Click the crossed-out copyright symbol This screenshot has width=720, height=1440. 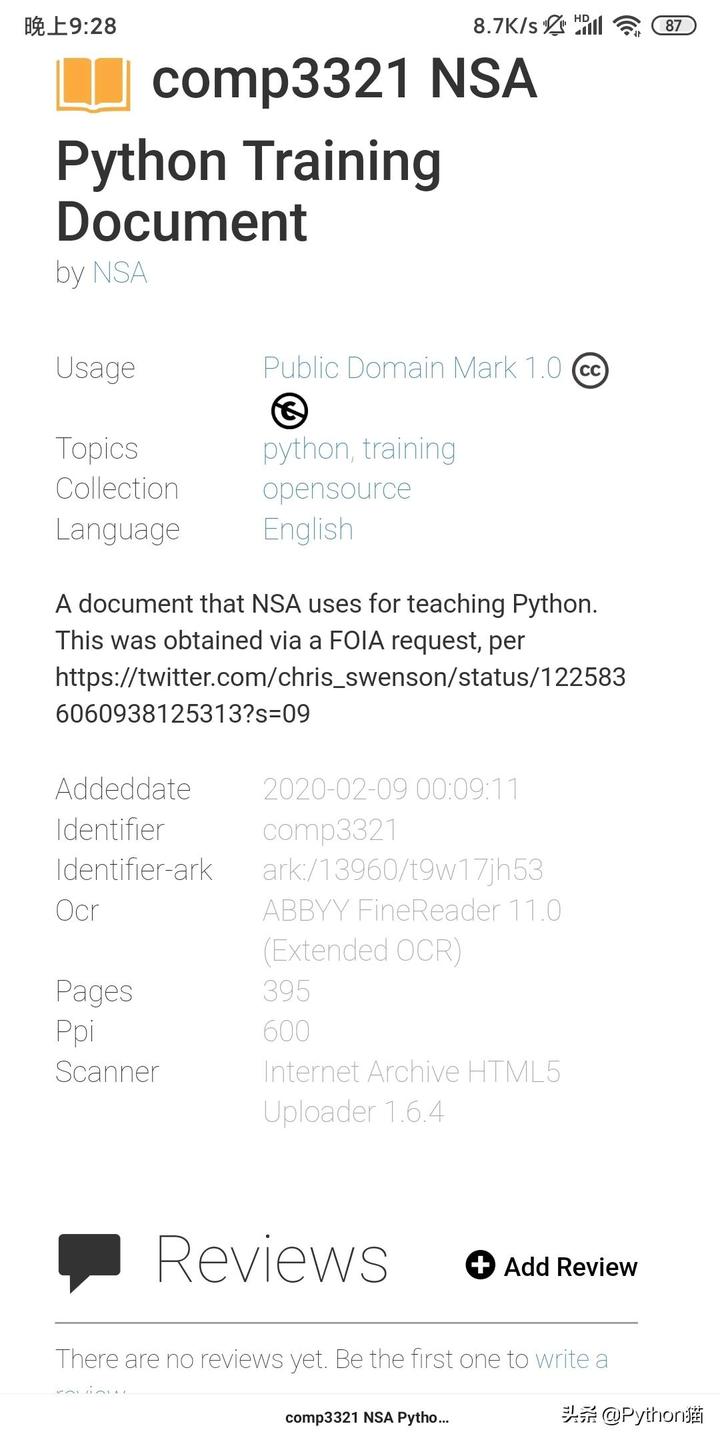coord(288,410)
